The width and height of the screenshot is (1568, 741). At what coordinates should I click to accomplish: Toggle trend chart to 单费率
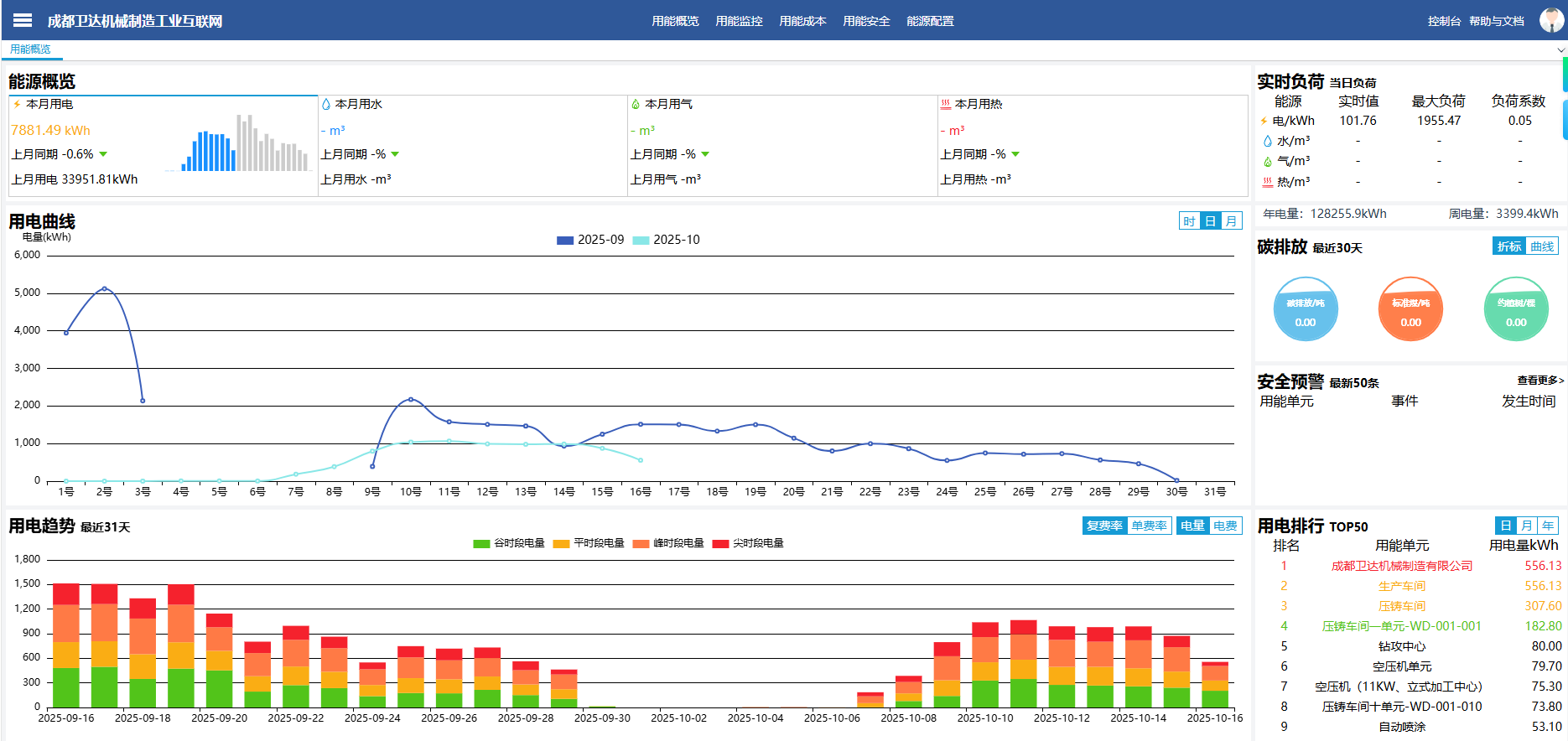tap(1149, 526)
